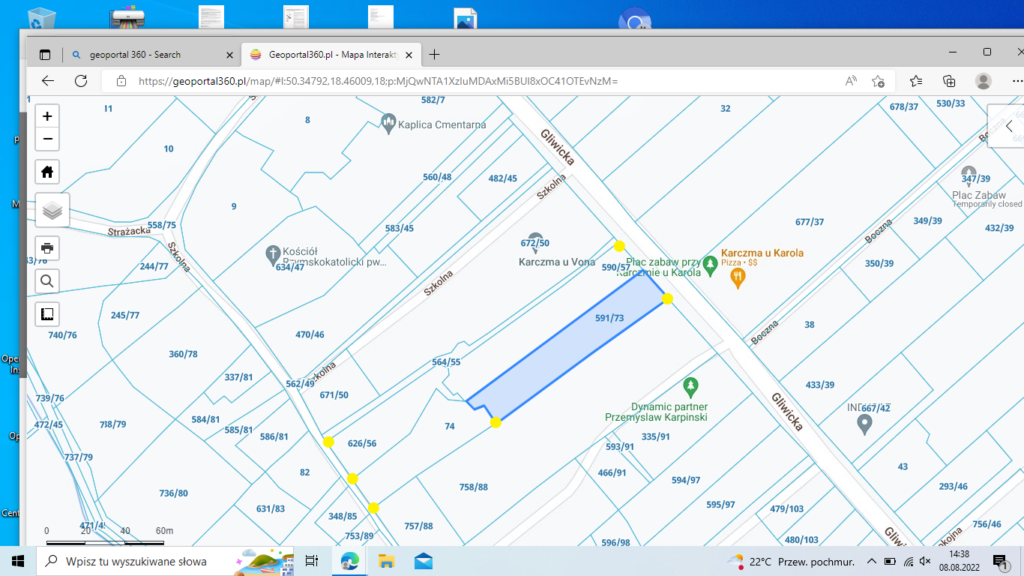Open the browser favorites list
The height and width of the screenshot is (576, 1024).
916,81
